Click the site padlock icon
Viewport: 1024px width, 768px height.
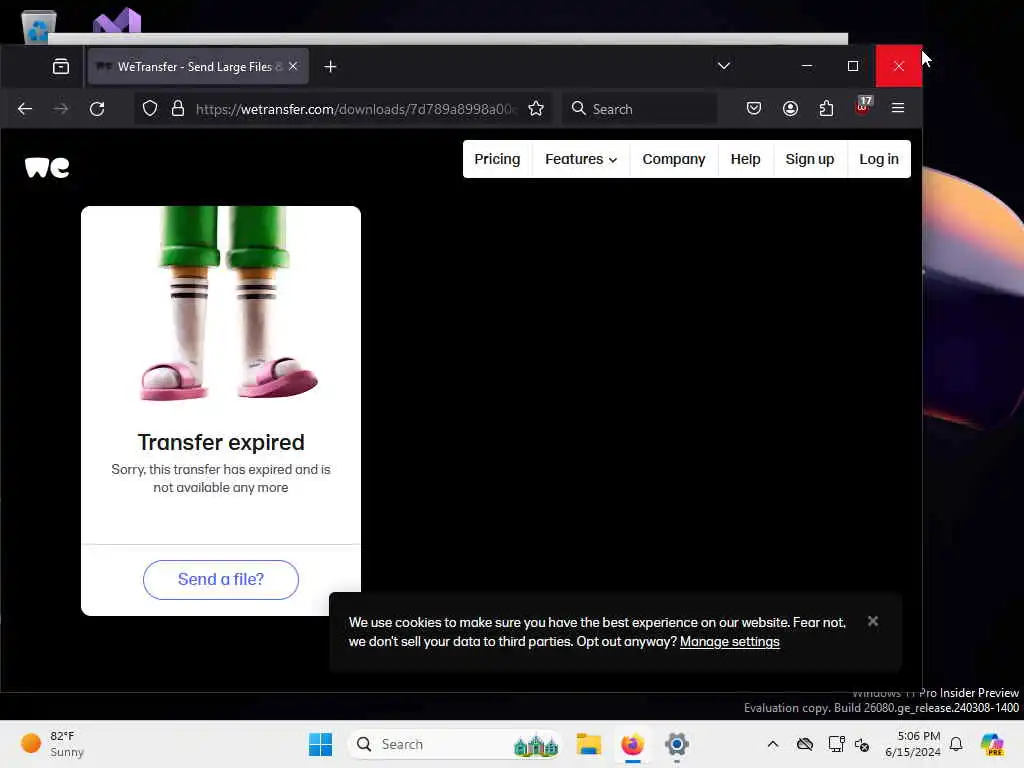pyautogui.click(x=178, y=108)
